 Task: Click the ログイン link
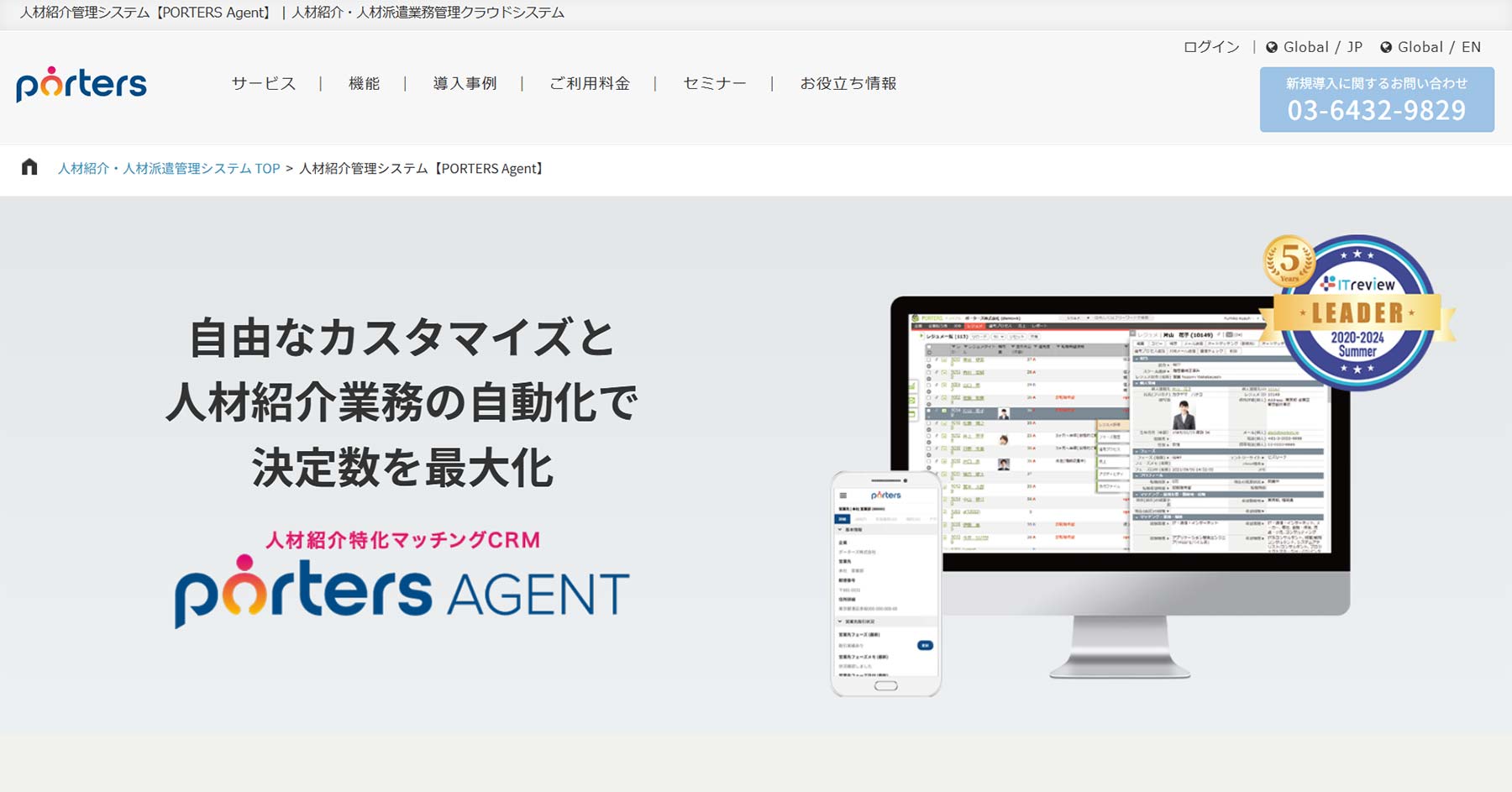pos(1211,47)
